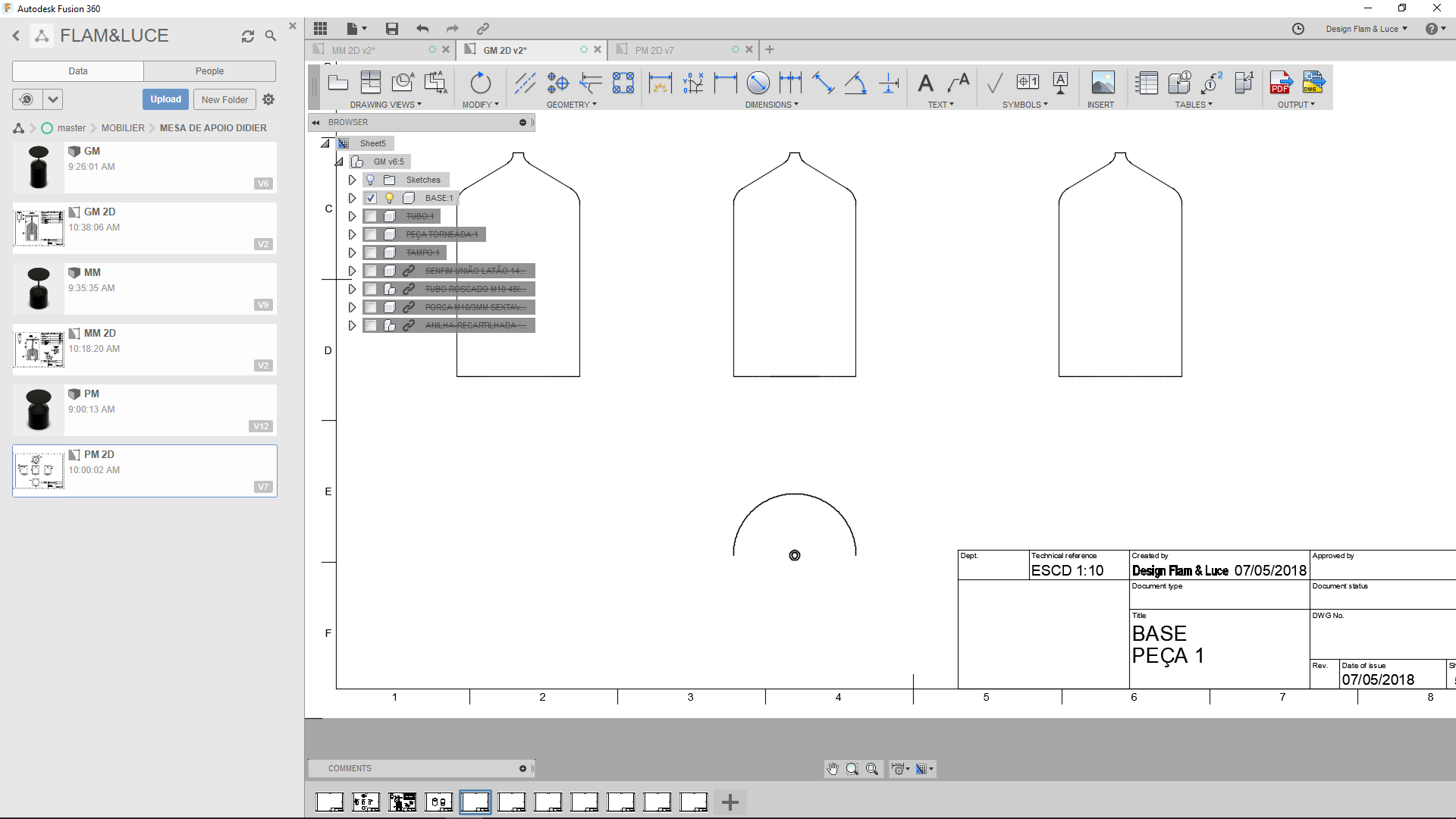Viewport: 1456px width, 819px height.
Task: Switch to the MM 2D v2 tab
Action: coord(353,49)
